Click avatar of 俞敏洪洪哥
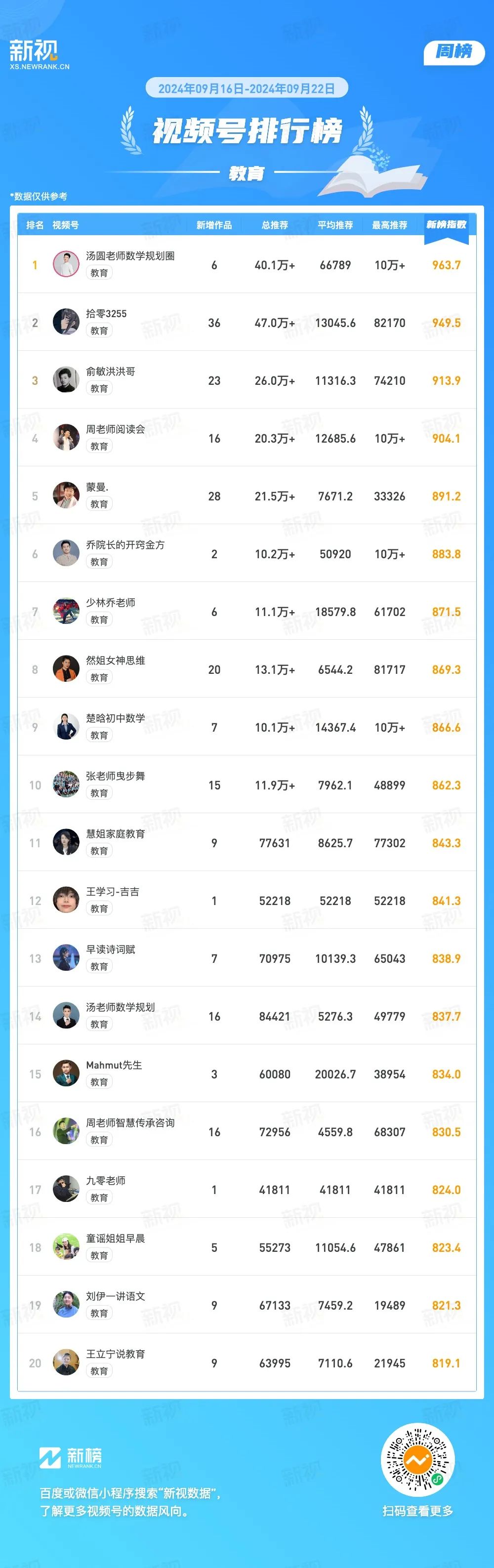Image resolution: width=494 pixels, height=1568 pixels. 66,380
